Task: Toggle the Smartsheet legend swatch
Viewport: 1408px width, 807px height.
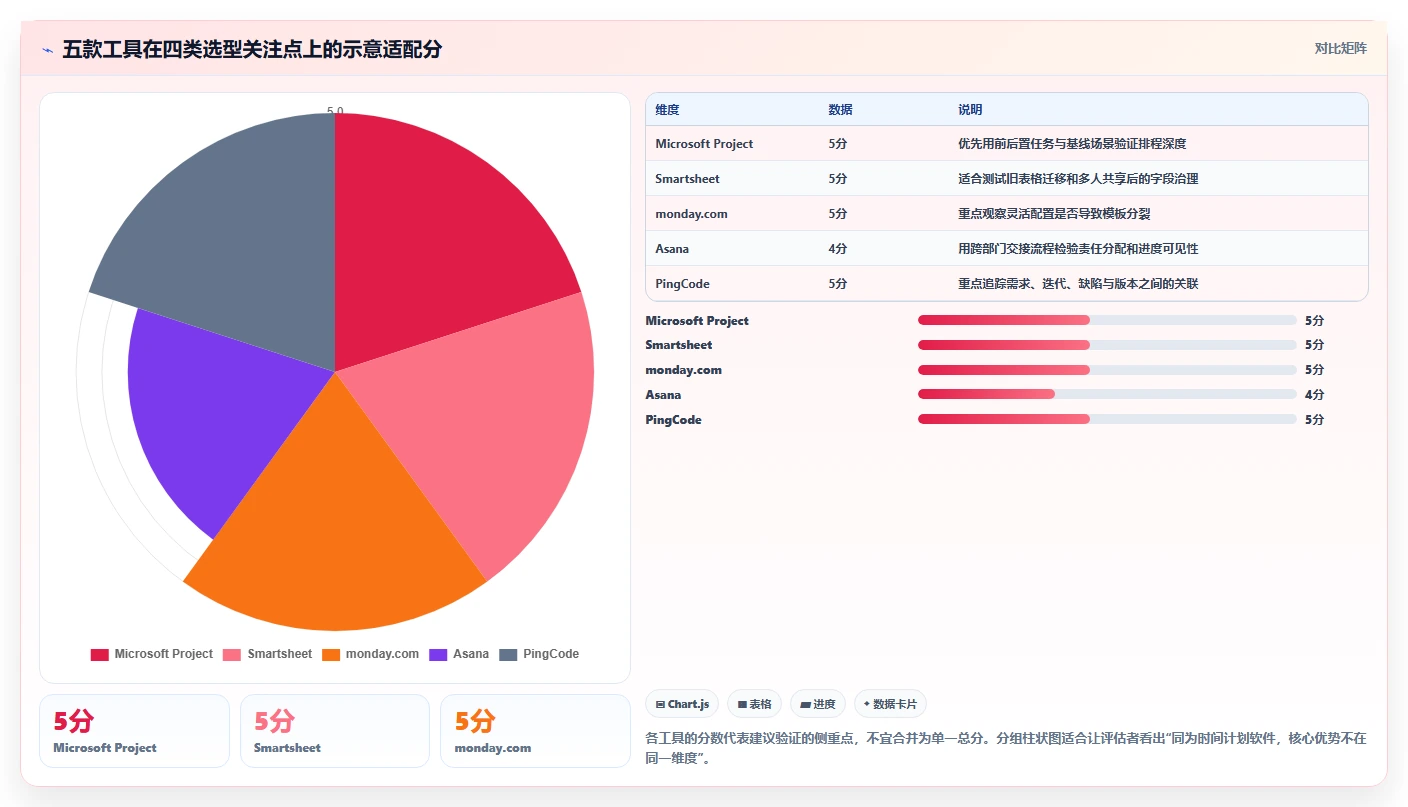Action: coord(232,655)
